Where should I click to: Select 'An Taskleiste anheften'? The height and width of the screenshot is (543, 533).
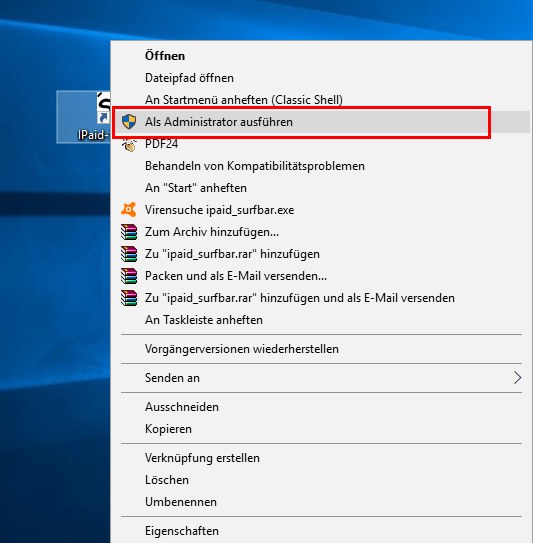(x=204, y=320)
